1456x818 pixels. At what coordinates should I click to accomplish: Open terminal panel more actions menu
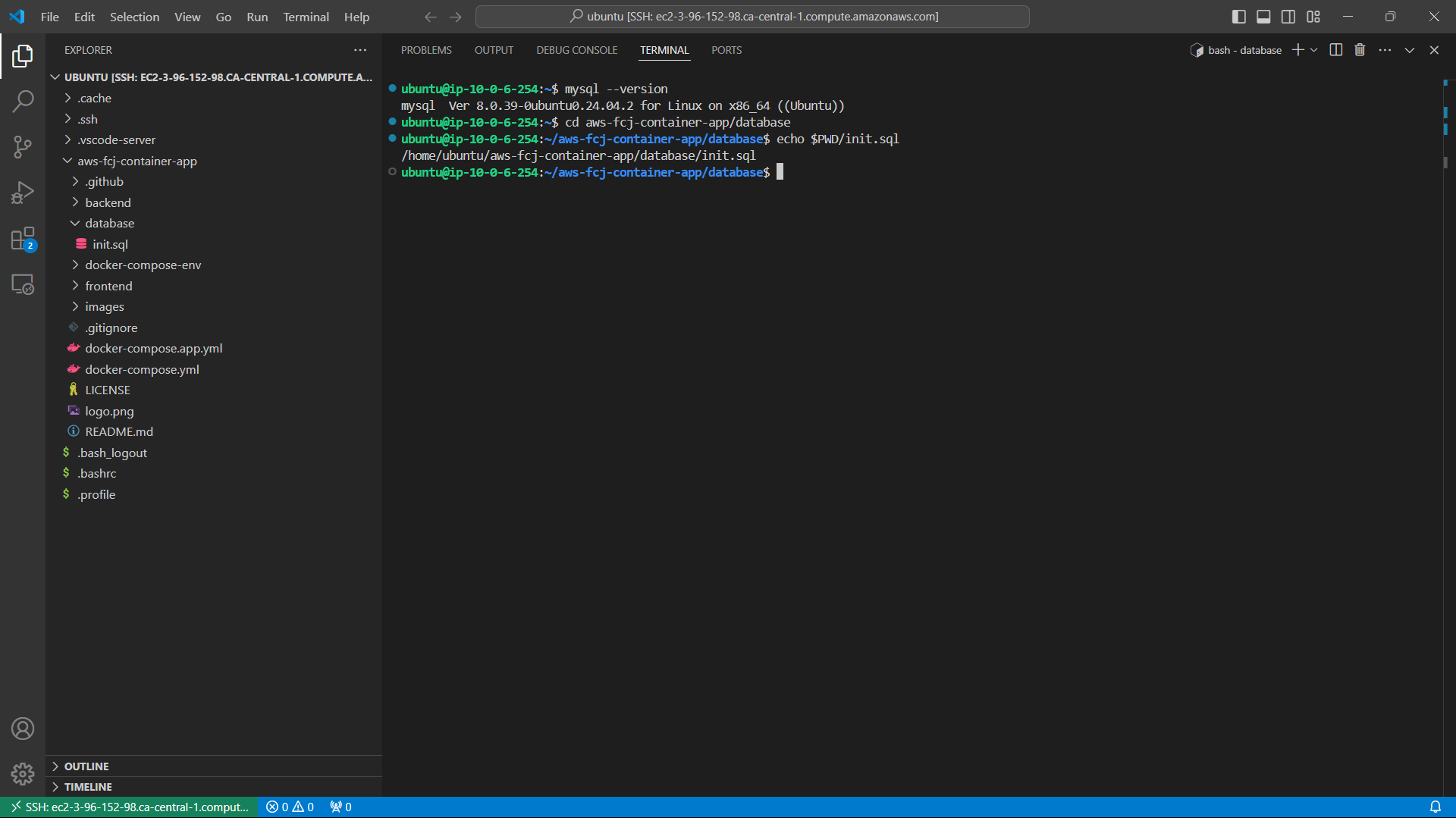click(1385, 50)
